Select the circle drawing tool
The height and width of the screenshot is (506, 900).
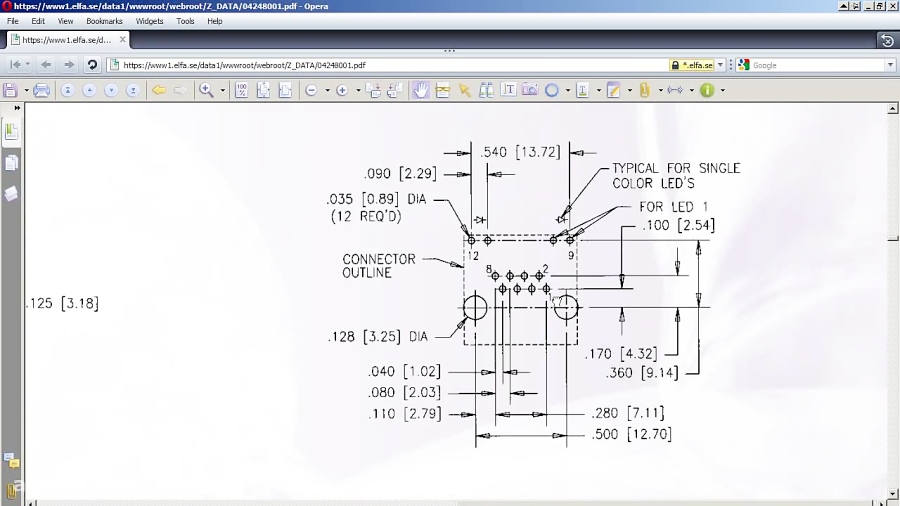pos(552,90)
